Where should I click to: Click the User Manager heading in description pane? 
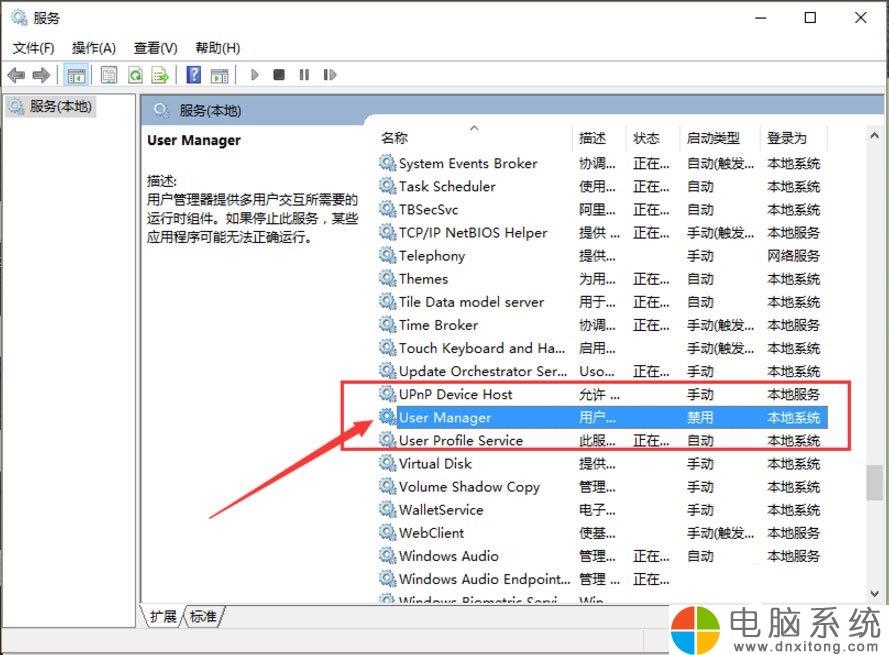click(x=194, y=140)
